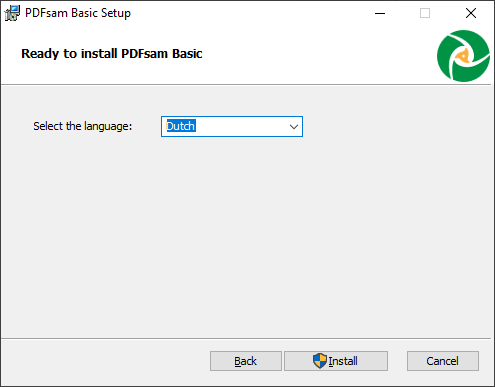Click the "PDFsam Basic Setup" title bar text
Image resolution: width=495 pixels, height=387 pixels.
[78, 13]
